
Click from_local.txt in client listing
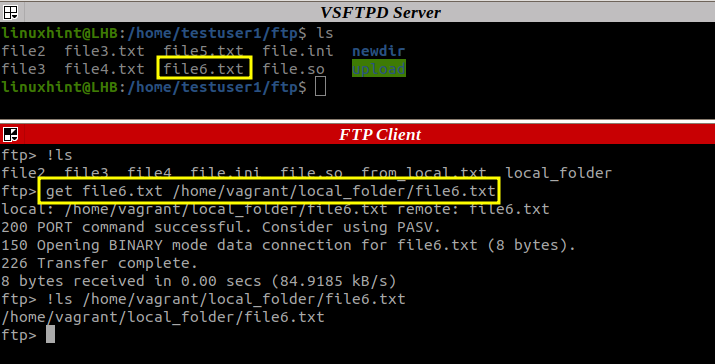click(x=424, y=173)
